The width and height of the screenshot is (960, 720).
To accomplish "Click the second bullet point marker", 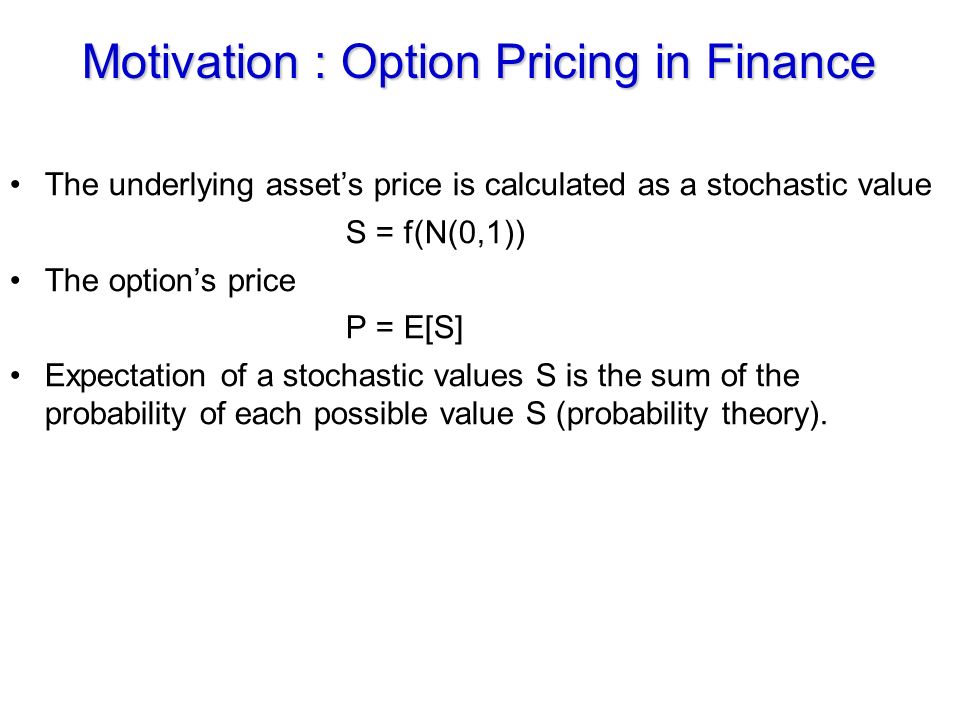I will (16, 280).
